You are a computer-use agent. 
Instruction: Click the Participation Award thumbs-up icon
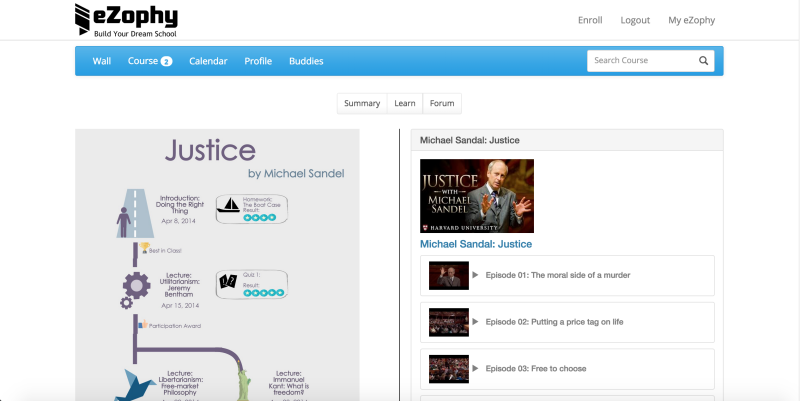click(143, 324)
